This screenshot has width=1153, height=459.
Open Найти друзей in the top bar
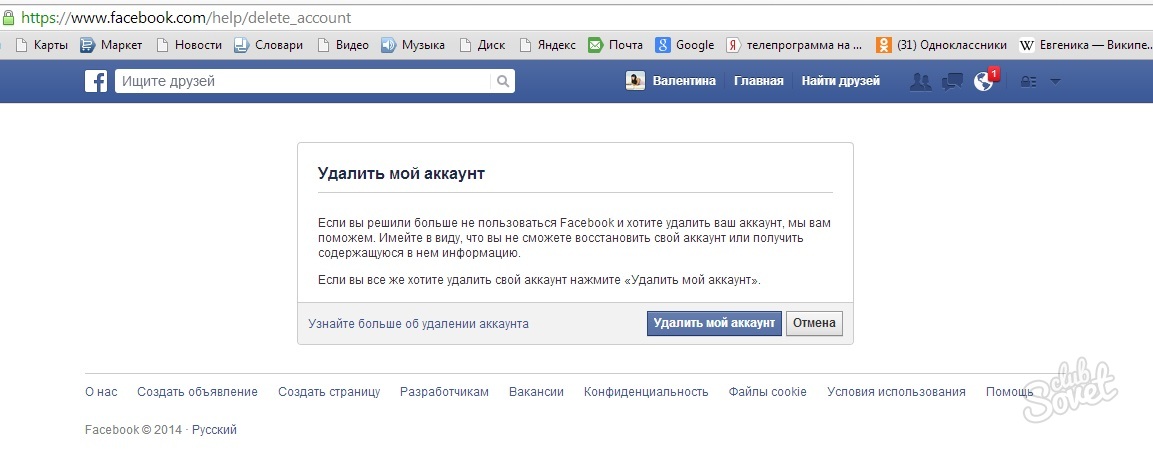click(840, 81)
